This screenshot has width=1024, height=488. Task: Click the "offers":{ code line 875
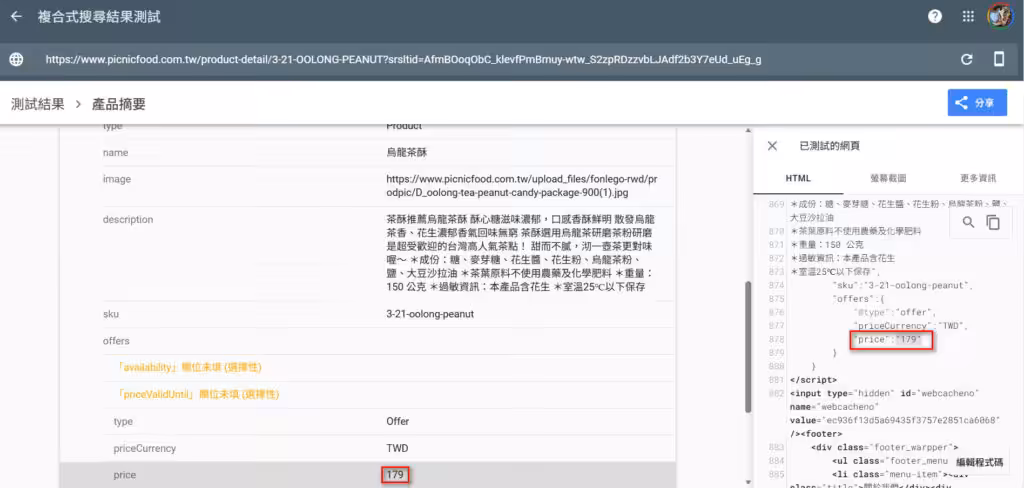pos(857,299)
